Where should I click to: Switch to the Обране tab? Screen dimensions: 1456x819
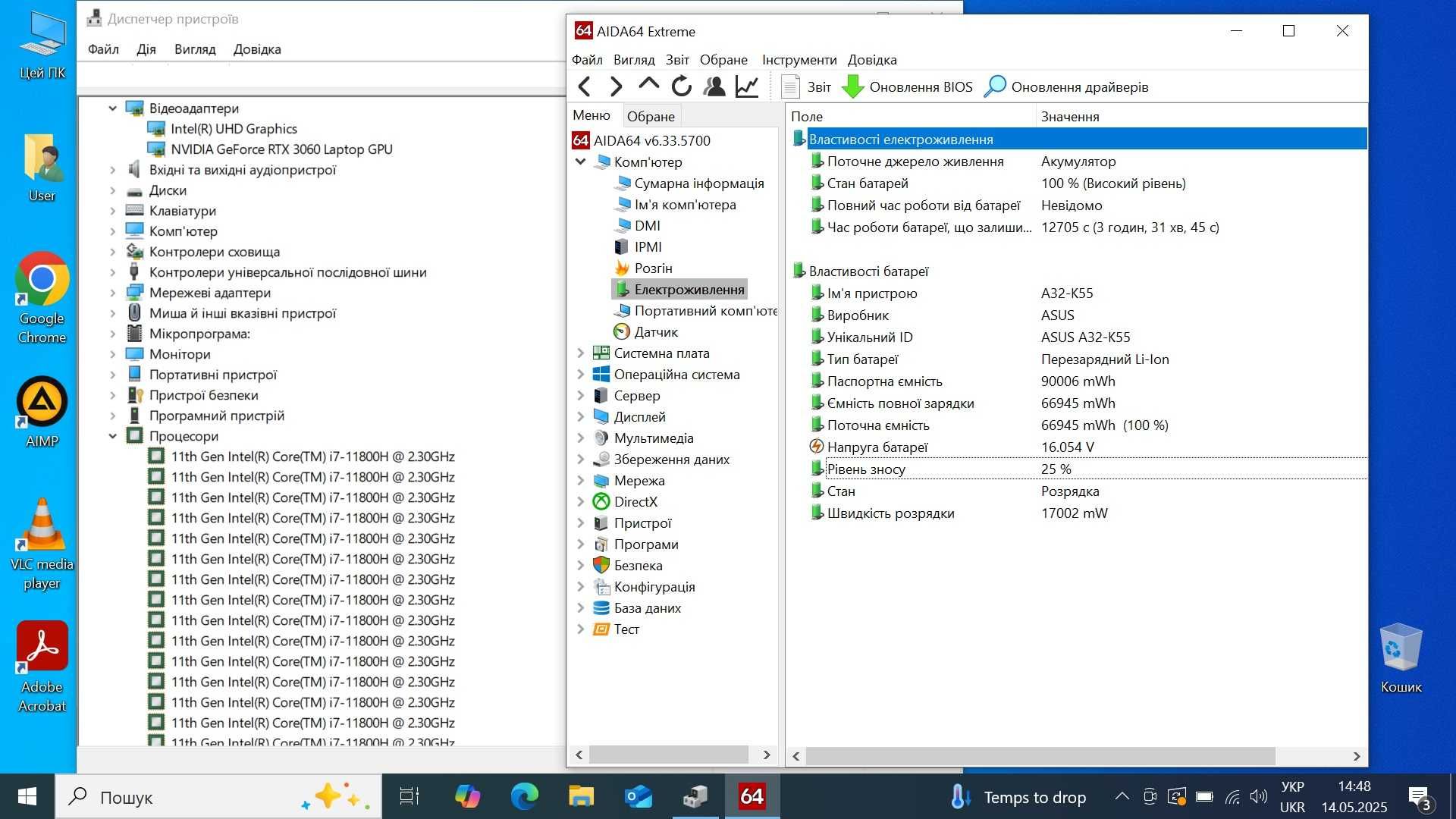click(x=651, y=116)
